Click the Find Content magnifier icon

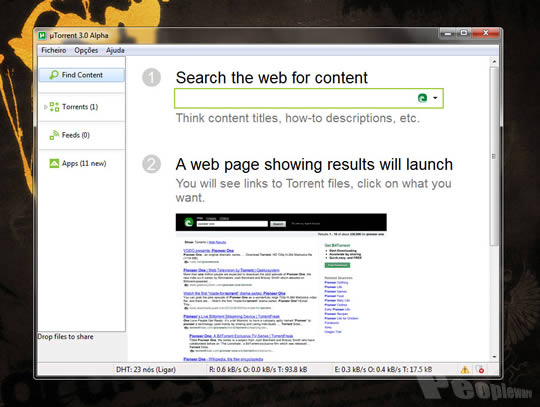(54, 75)
